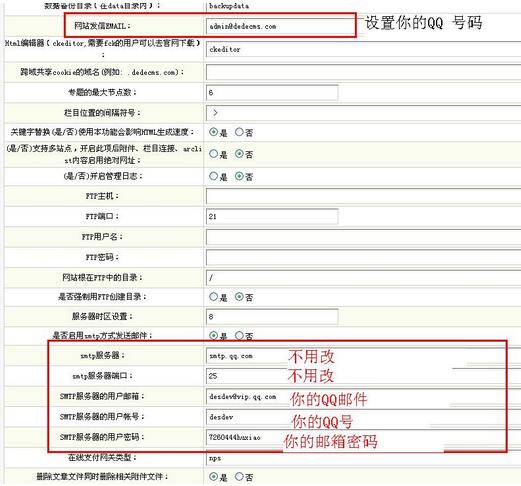
Task: Click the 栏目位置的间隔符号 input field
Action: [363, 113]
